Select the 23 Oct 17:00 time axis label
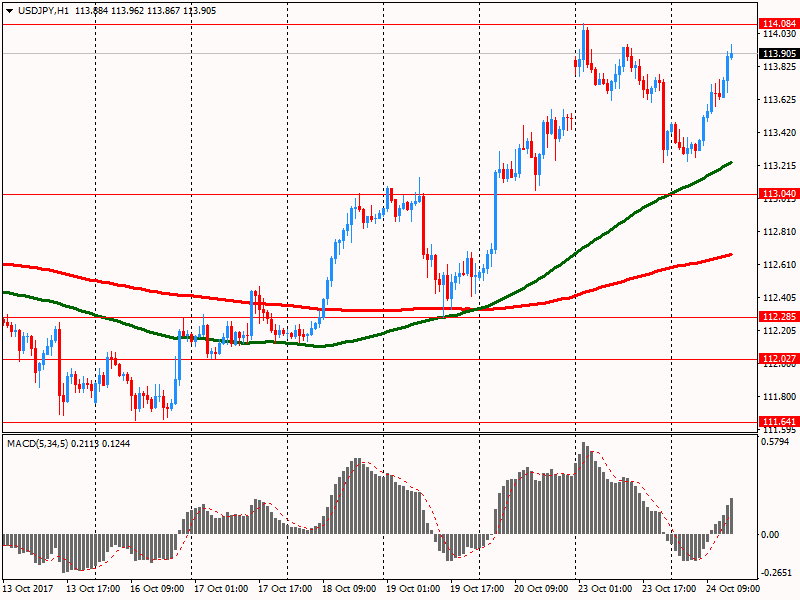Screen dimensions: 800x600 pyautogui.click(x=669, y=589)
